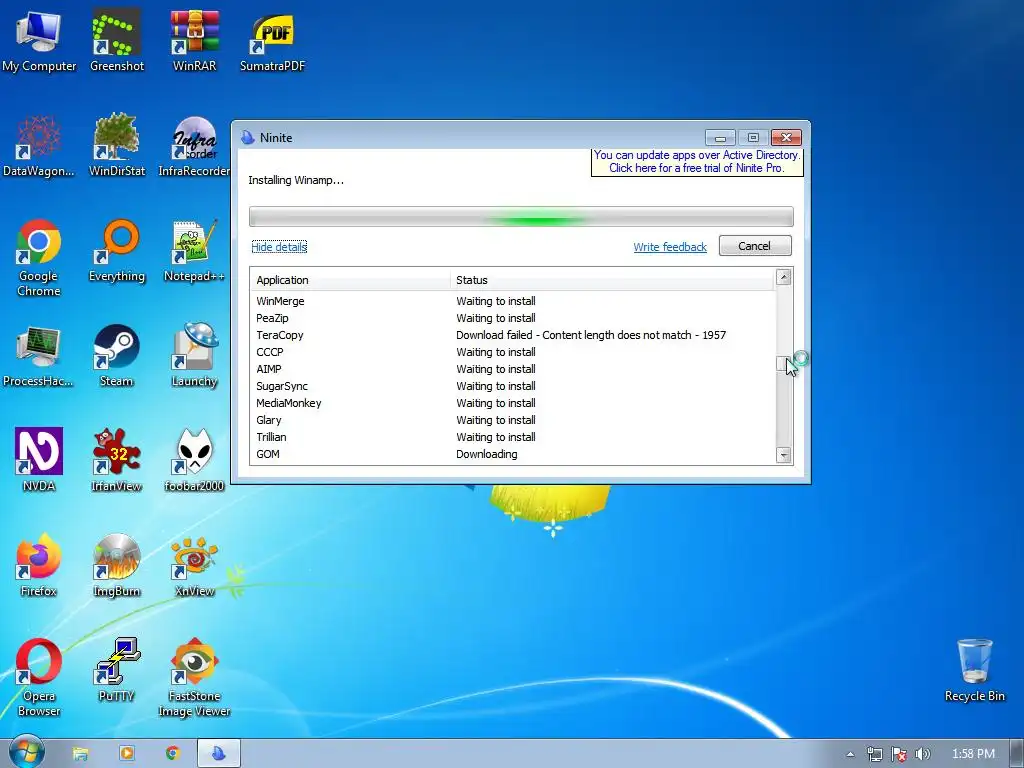Screen dimensions: 1024x768
Task: Select the ProcessHacker desktop shortcut
Action: click(x=39, y=356)
